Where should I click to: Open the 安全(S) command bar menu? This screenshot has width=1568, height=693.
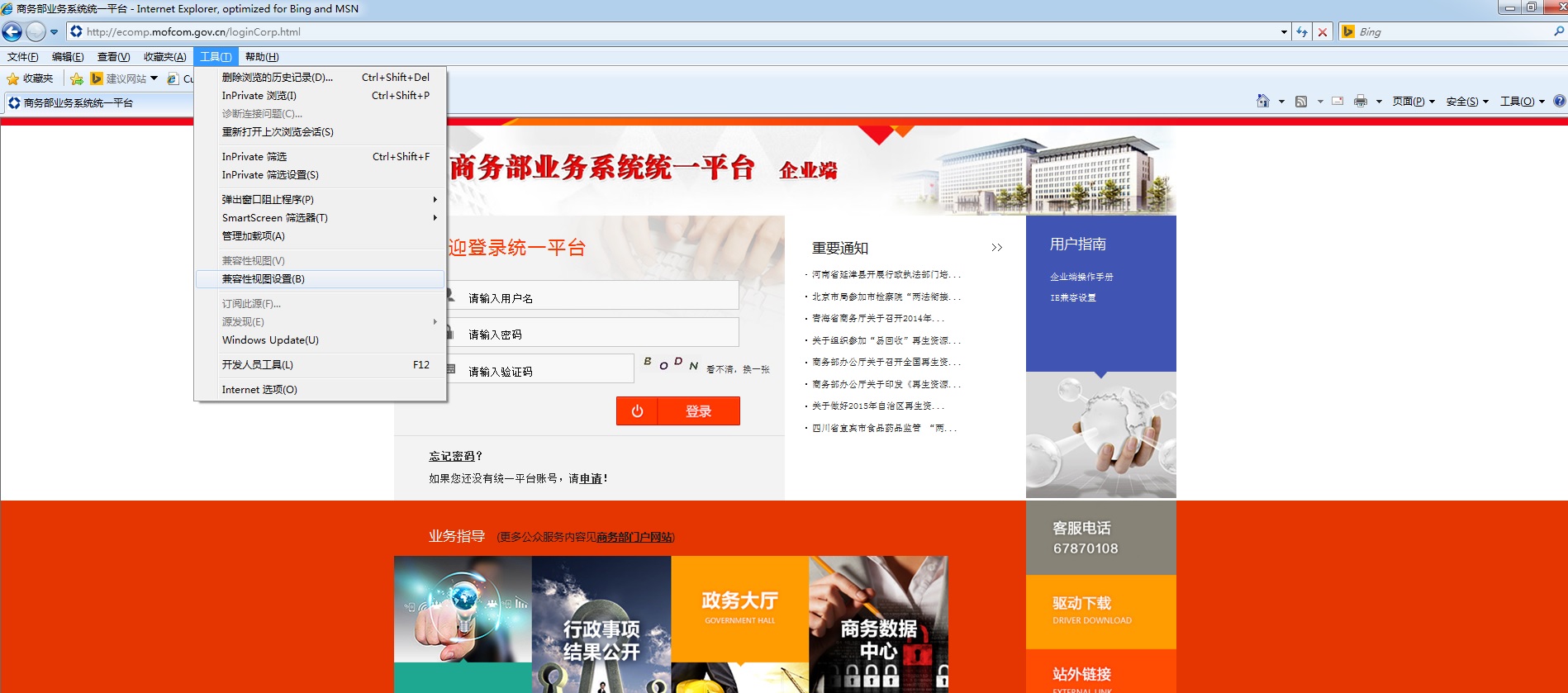point(1467,102)
